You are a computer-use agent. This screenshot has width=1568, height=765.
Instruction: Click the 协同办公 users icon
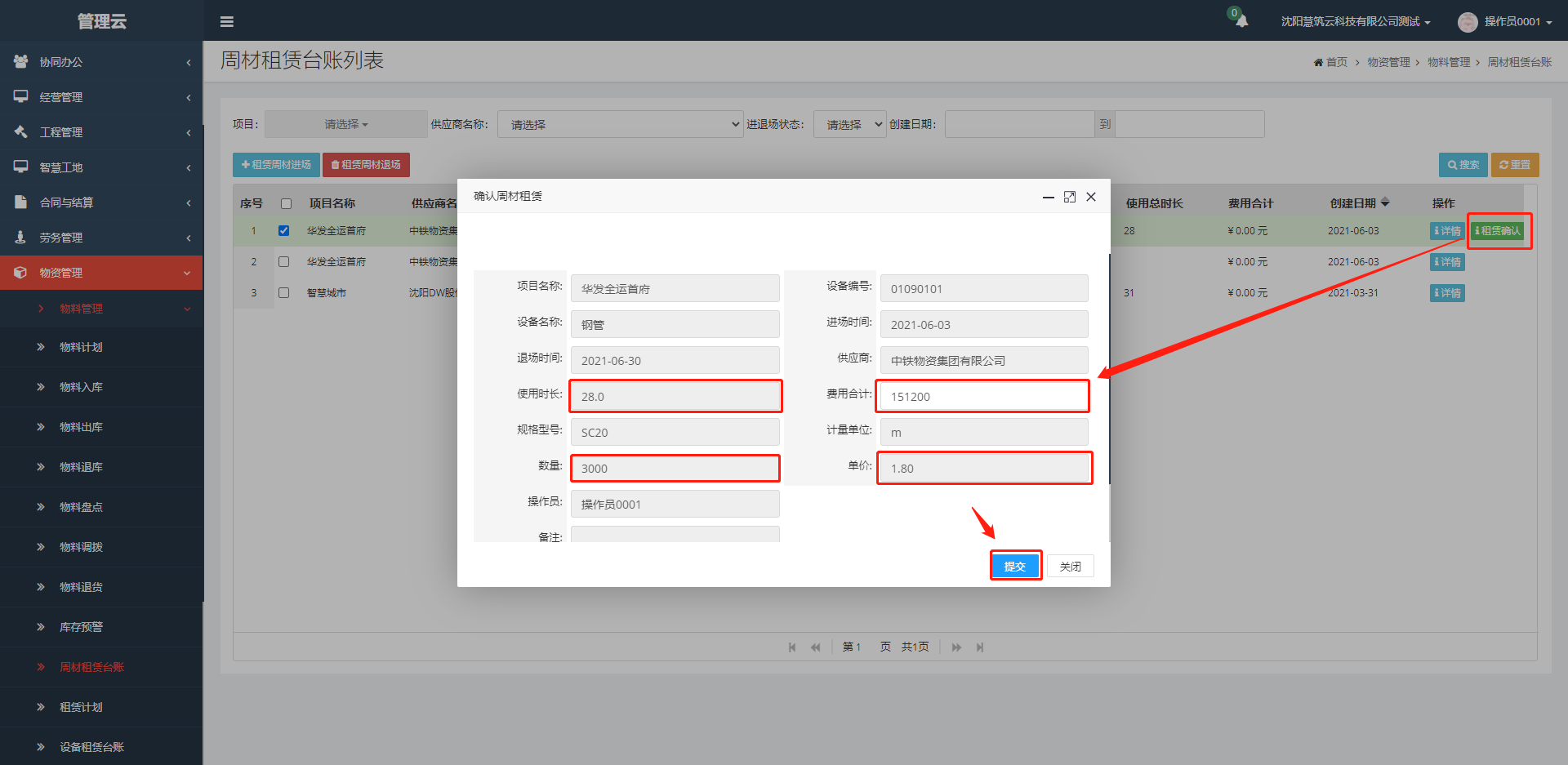coord(21,61)
